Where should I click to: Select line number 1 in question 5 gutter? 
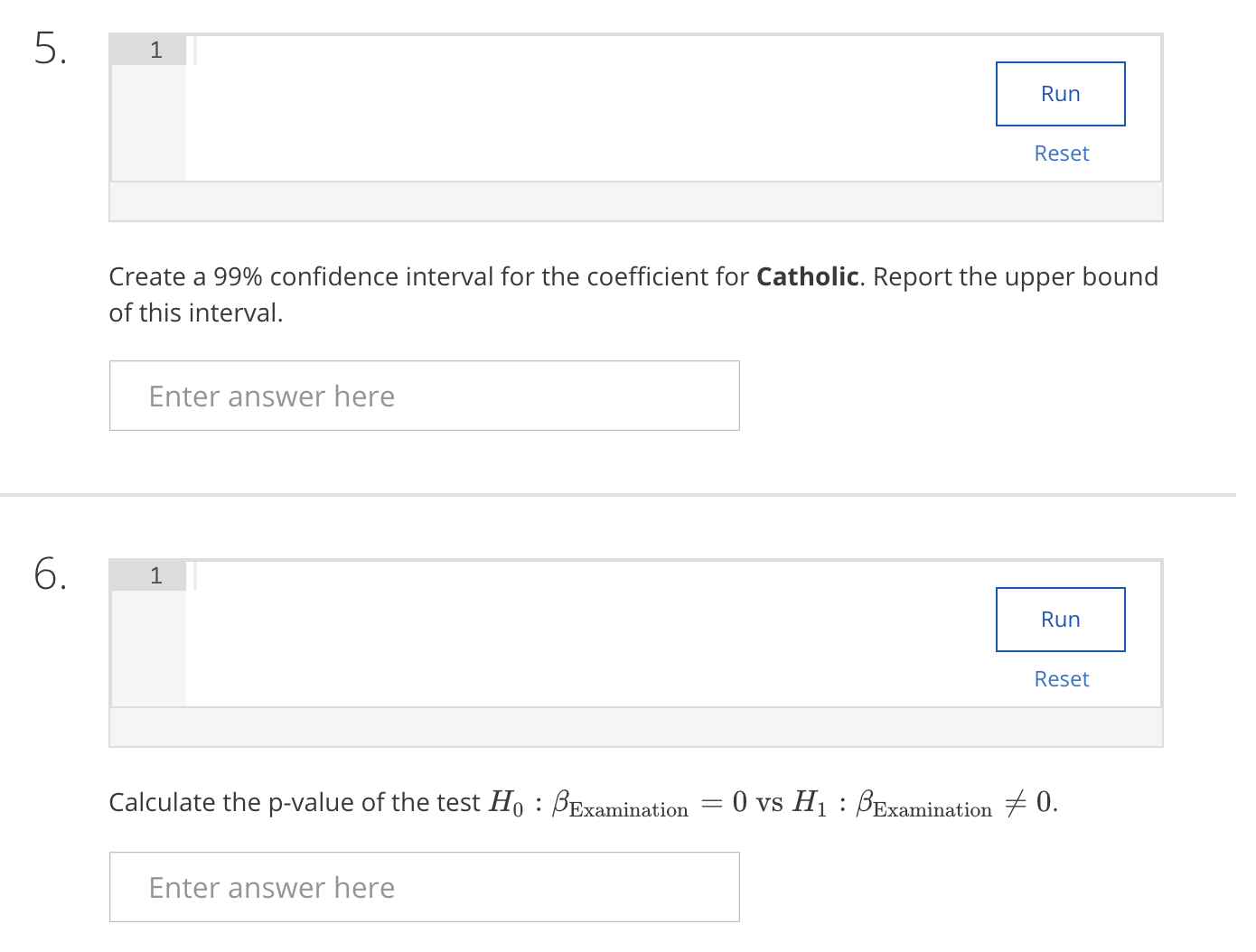pyautogui.click(x=155, y=50)
